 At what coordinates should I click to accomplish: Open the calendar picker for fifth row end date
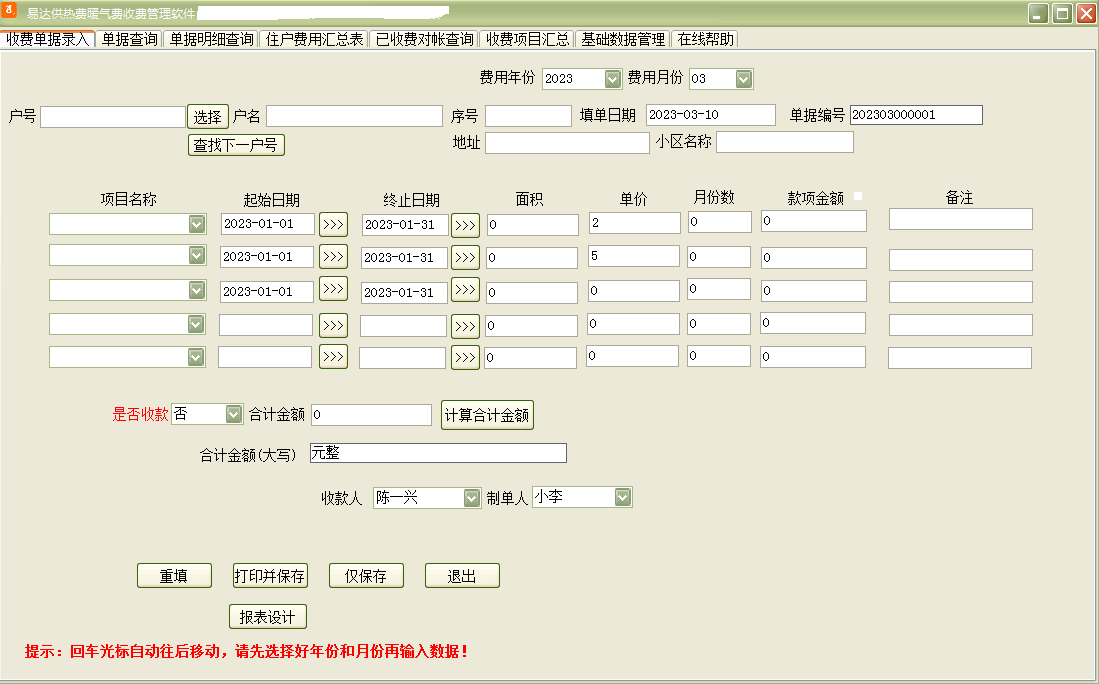pyautogui.click(x=464, y=356)
